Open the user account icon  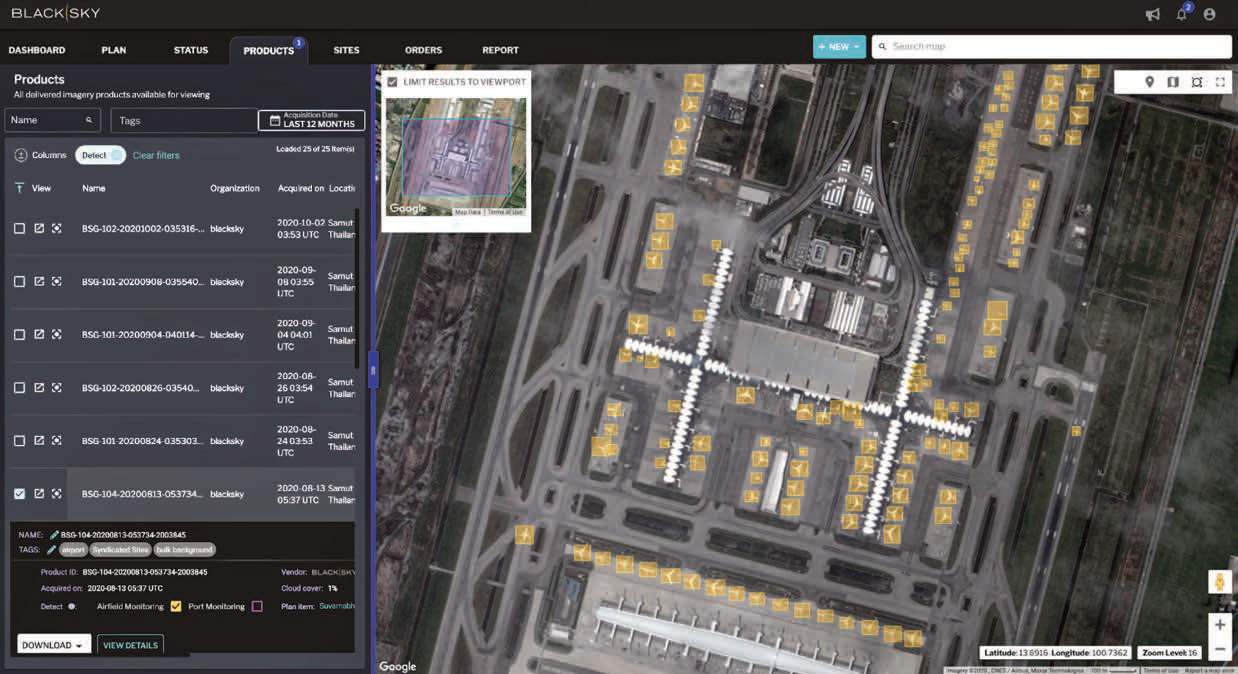[1209, 14]
